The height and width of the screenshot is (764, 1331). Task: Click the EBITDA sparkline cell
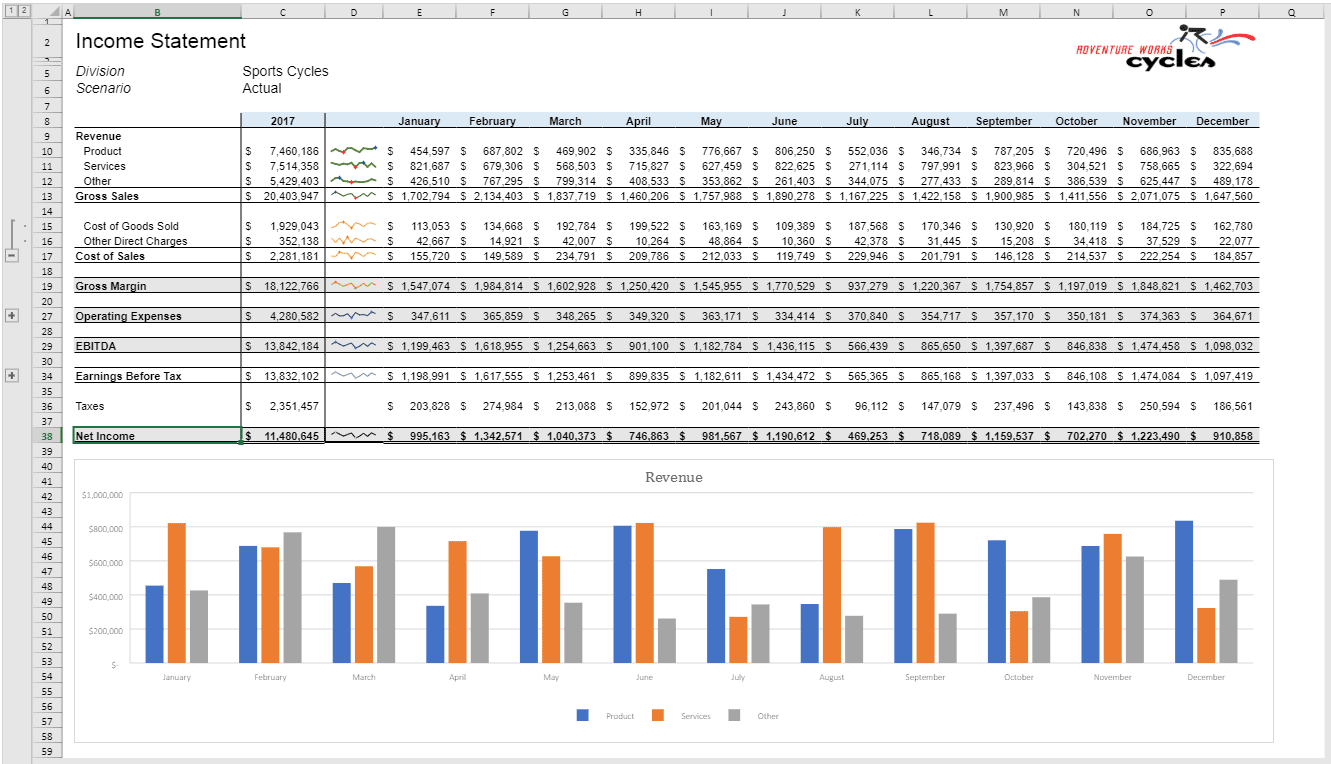pyautogui.click(x=354, y=346)
